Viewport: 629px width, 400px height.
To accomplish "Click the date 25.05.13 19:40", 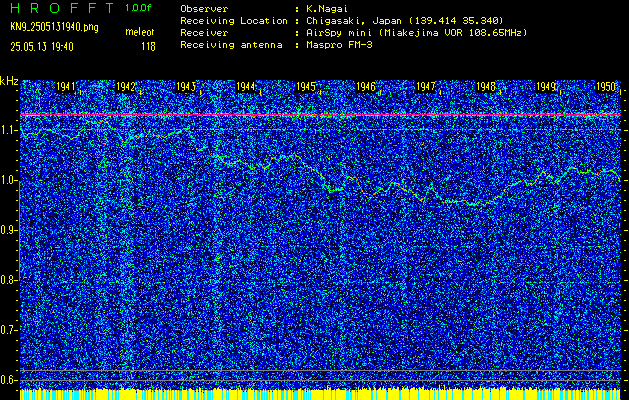I will pyautogui.click(x=42, y=47).
